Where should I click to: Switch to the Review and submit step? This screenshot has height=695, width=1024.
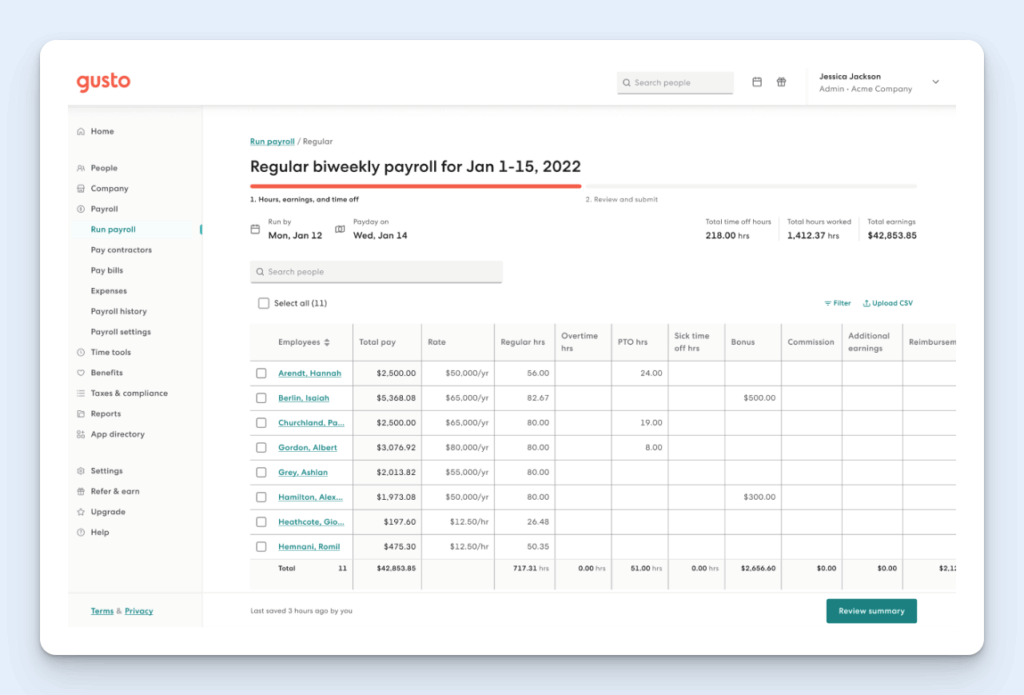tap(623, 199)
